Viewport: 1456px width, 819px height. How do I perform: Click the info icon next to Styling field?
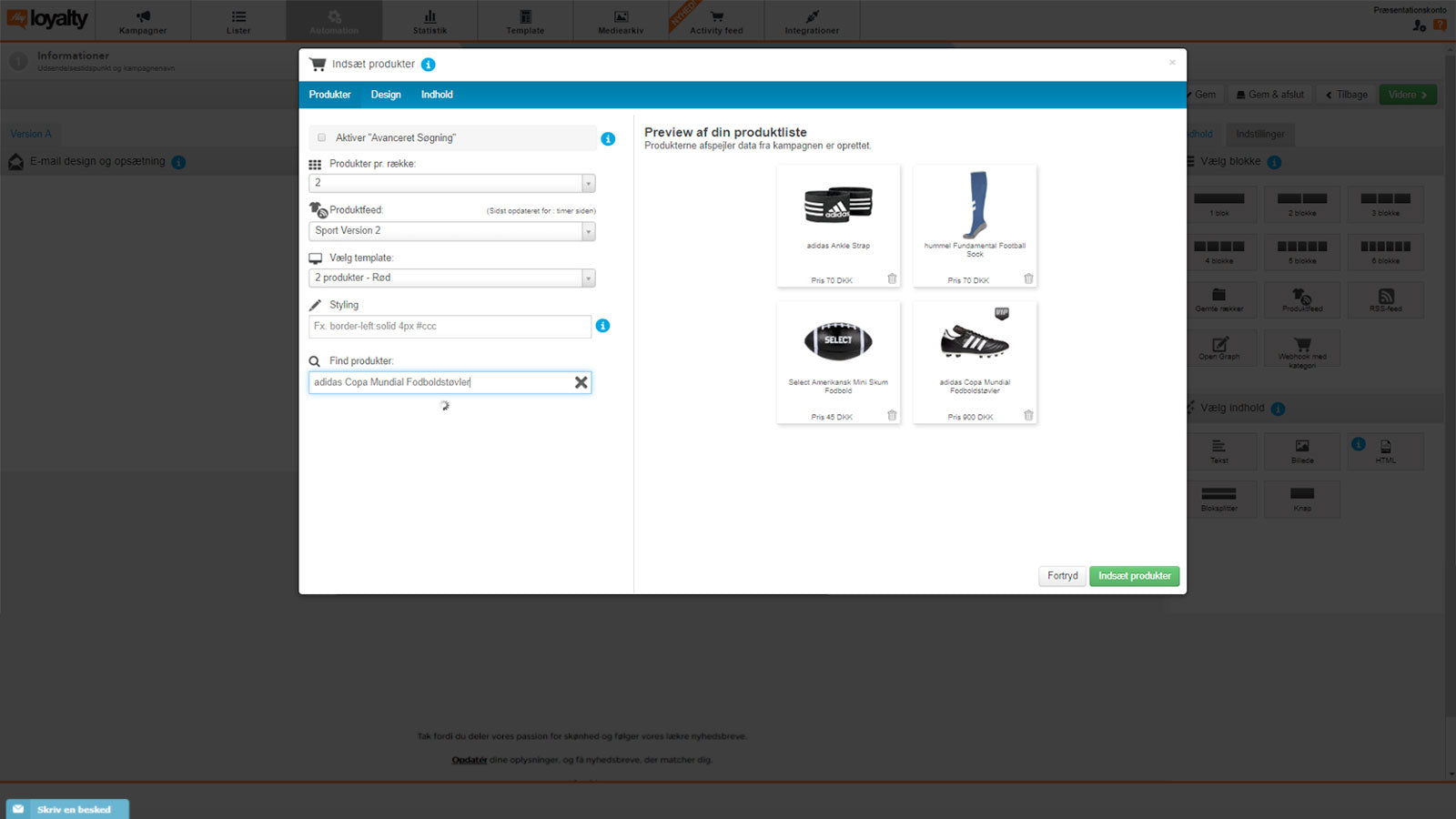(602, 326)
